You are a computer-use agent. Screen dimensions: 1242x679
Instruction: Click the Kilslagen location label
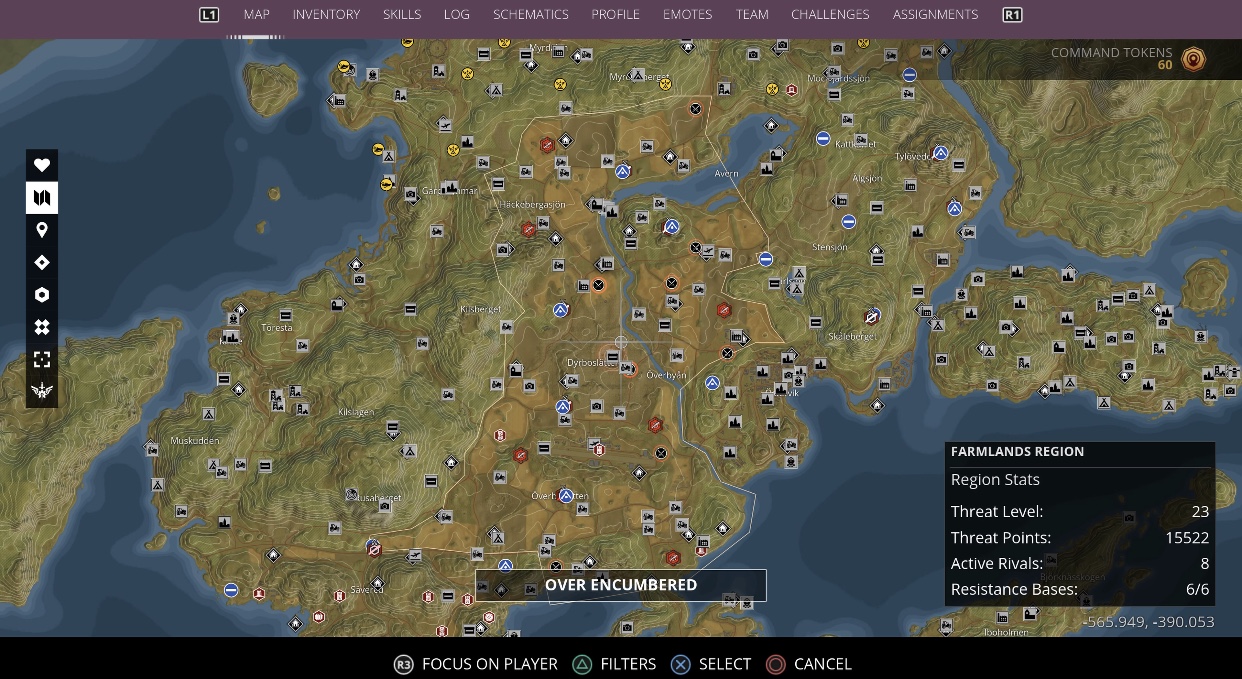coord(356,412)
